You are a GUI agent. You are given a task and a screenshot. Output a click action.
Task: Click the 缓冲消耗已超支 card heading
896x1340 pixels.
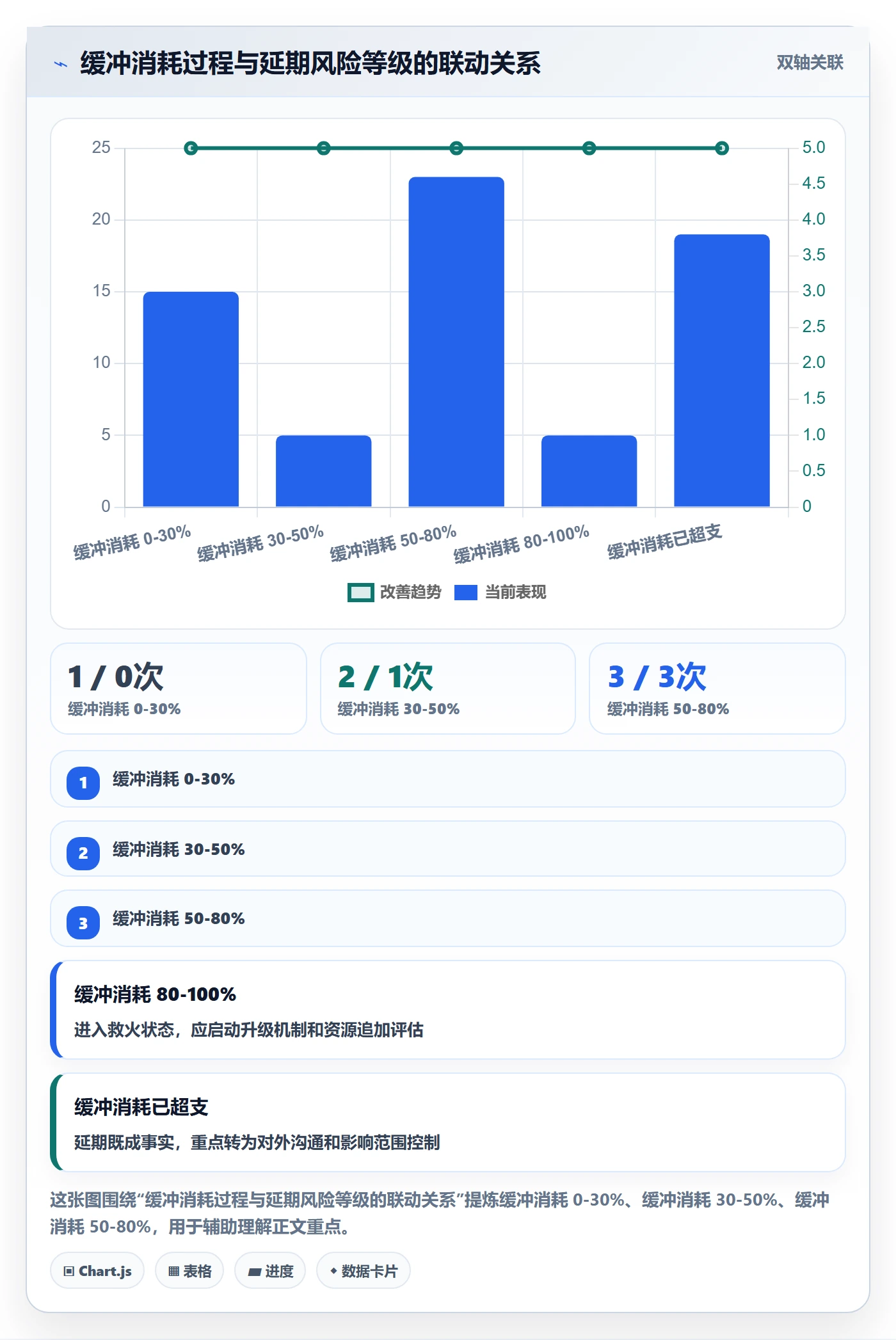pos(141,1107)
